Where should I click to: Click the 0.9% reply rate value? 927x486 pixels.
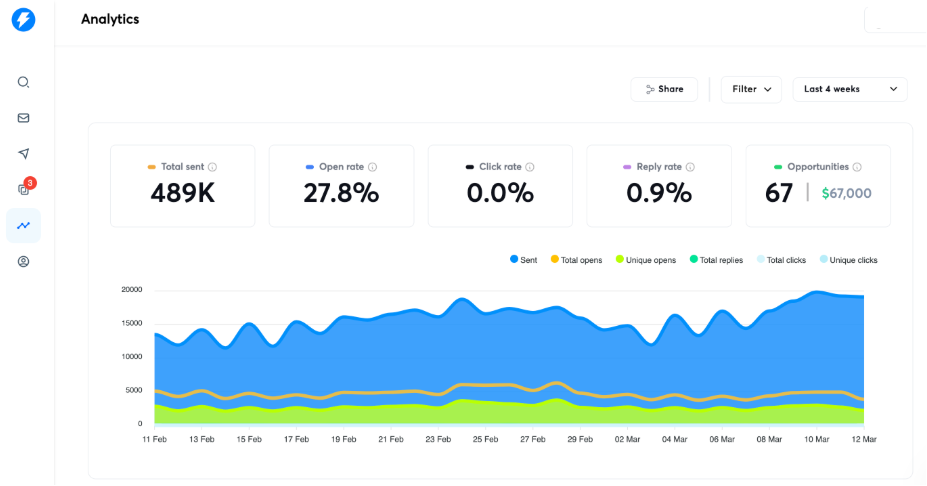coord(659,193)
